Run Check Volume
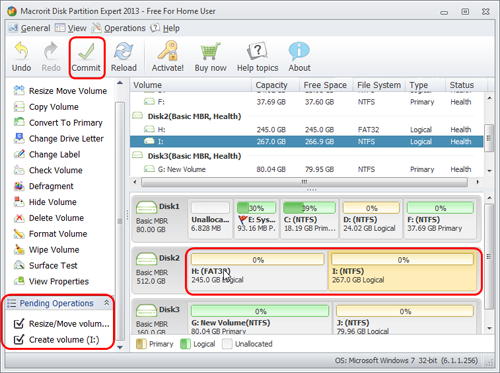The width and height of the screenshot is (500, 373). [x=48, y=170]
